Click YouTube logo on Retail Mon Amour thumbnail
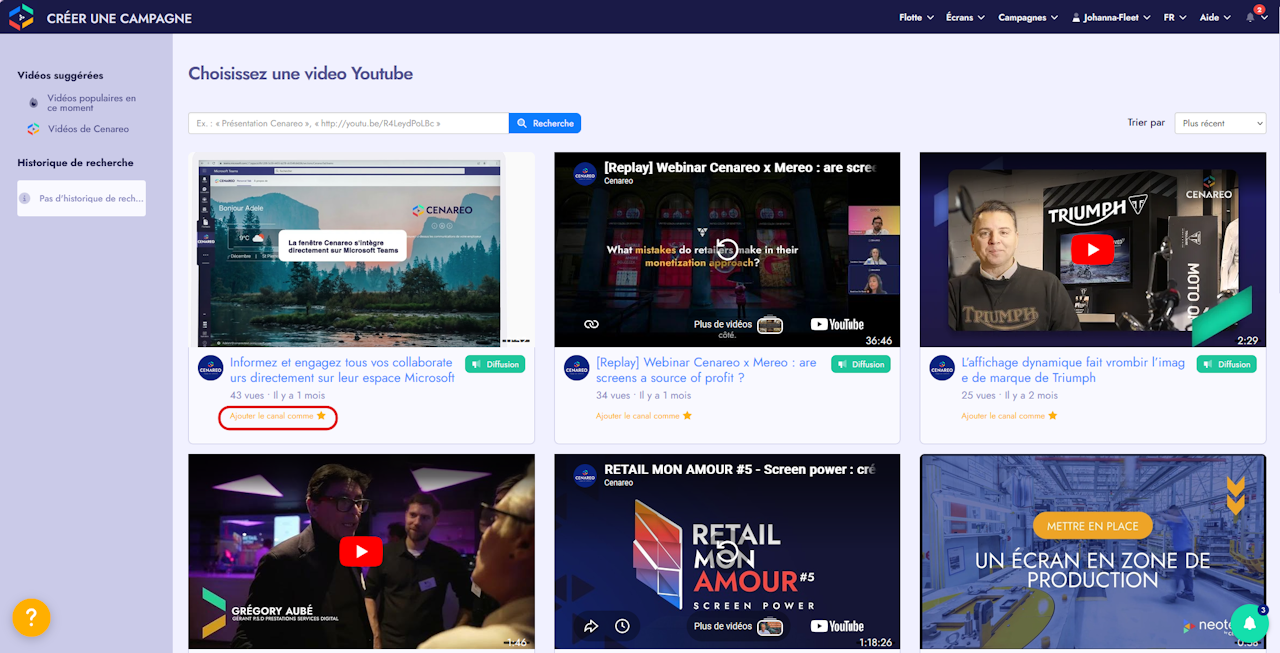The width and height of the screenshot is (1280, 653). 837,626
